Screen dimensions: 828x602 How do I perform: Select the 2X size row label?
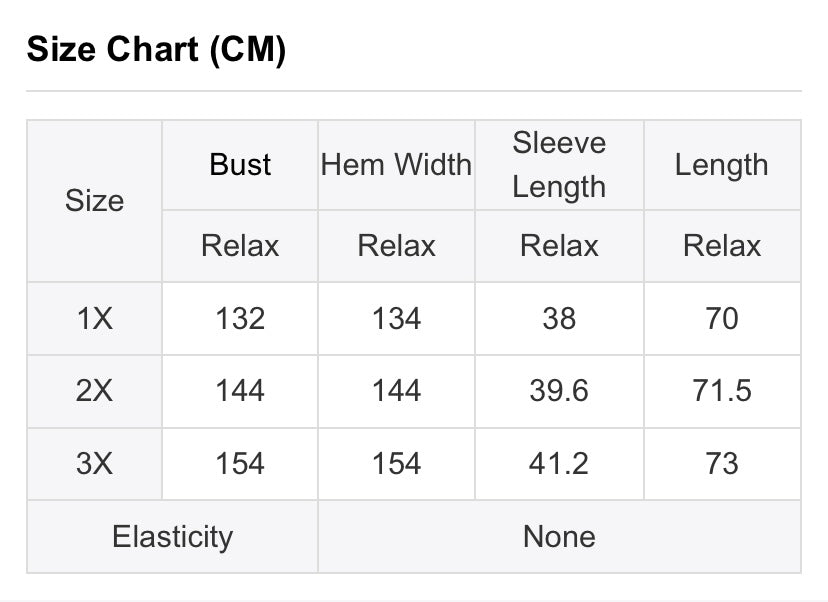(x=95, y=391)
